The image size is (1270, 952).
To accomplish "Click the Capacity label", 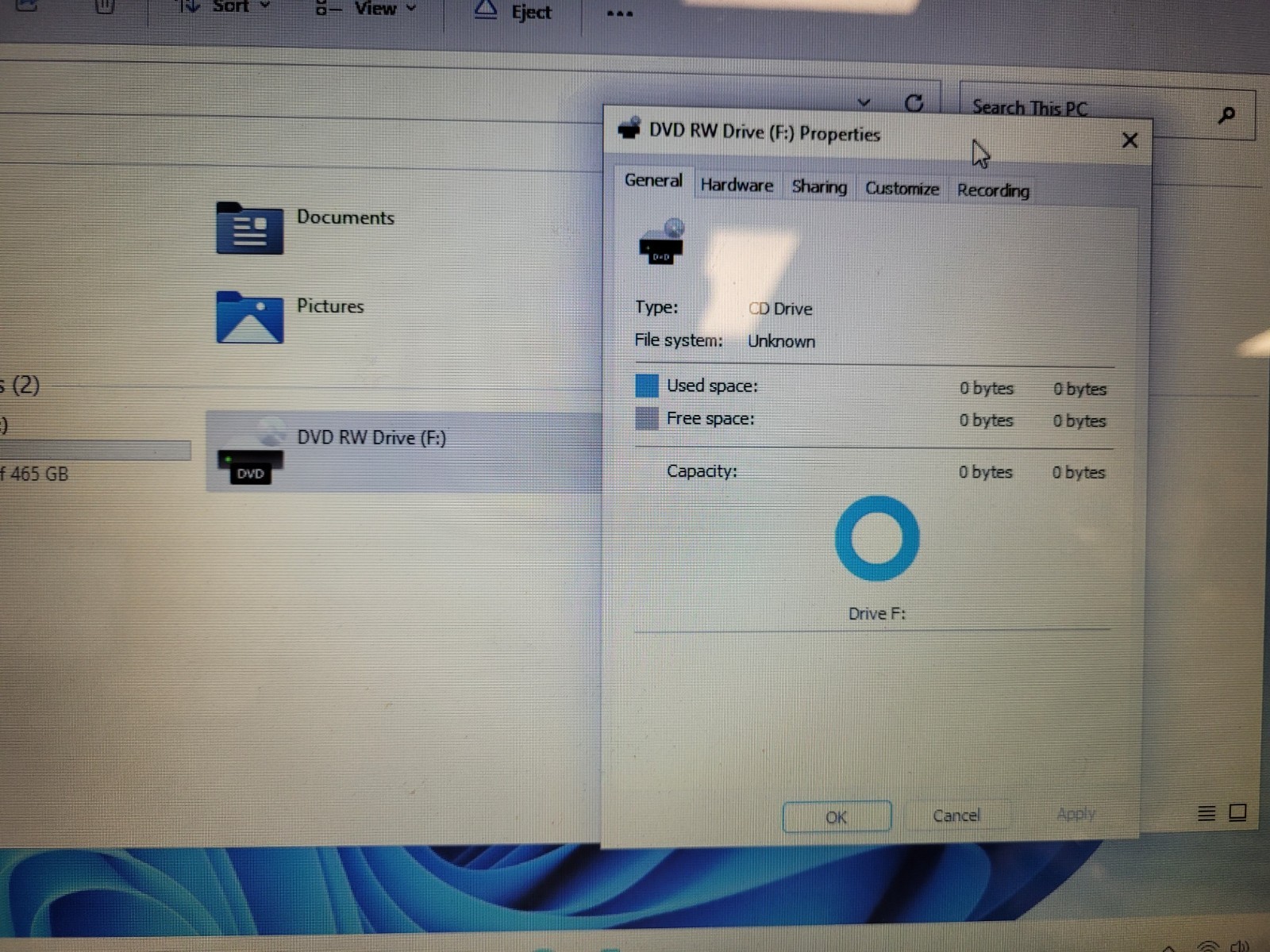I will coord(702,471).
